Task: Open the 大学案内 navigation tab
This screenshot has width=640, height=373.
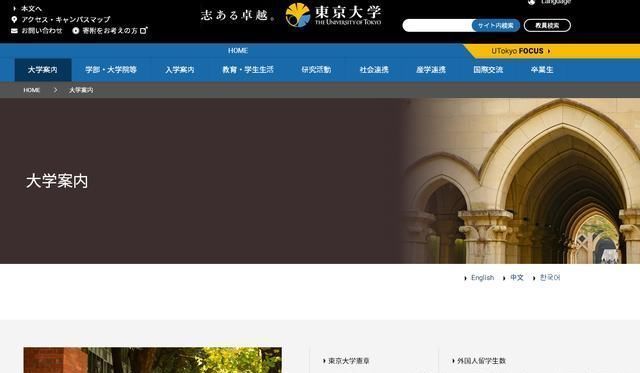Action: coord(43,70)
